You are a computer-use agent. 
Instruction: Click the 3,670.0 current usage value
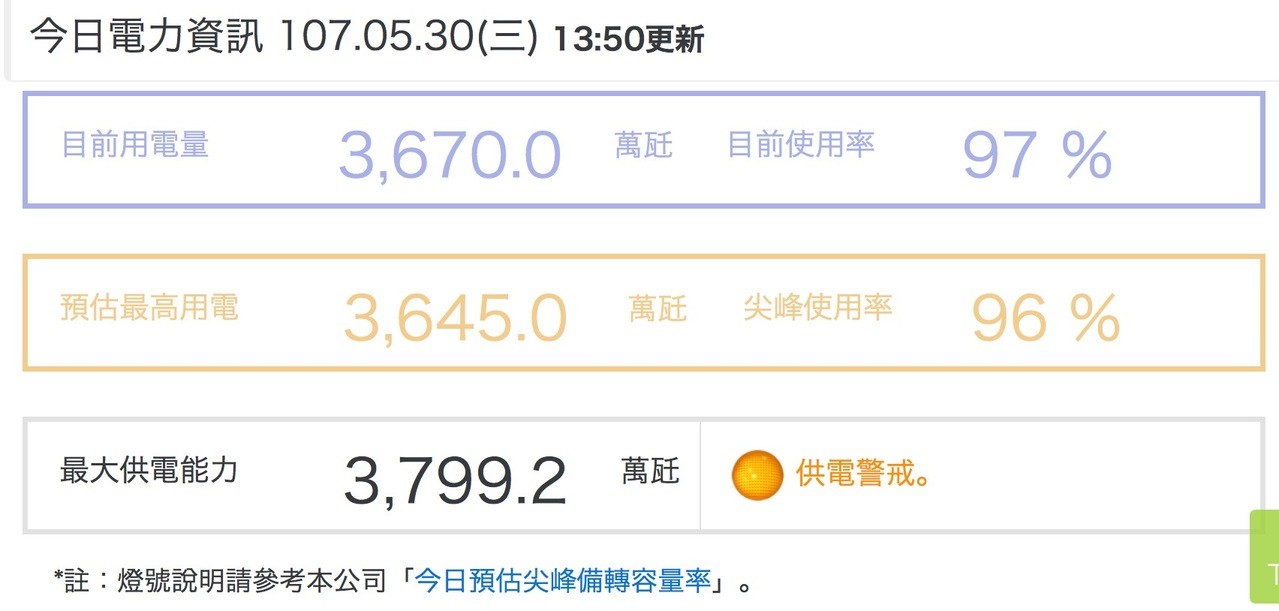450,154
